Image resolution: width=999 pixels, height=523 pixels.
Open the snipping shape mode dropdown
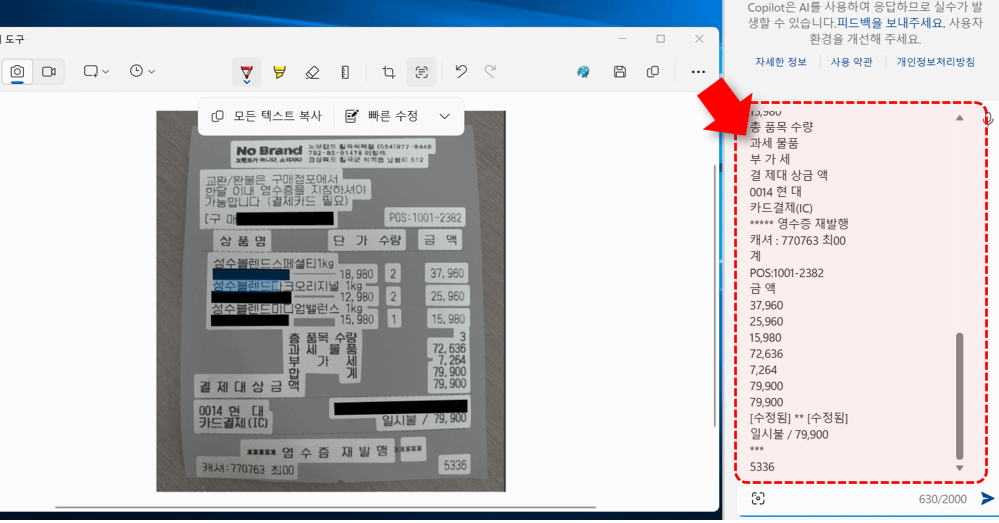(96, 72)
